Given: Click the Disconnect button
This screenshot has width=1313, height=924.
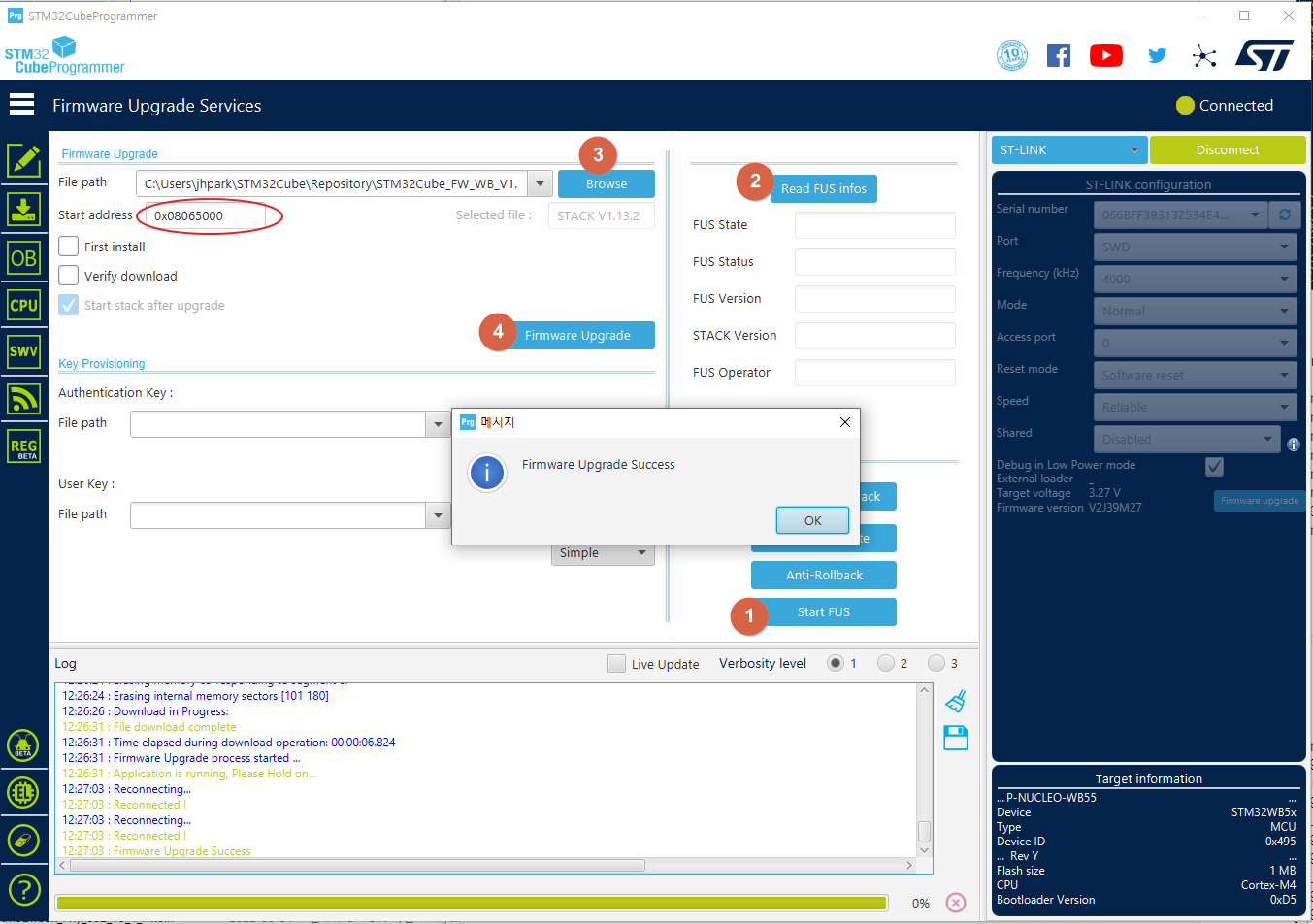Looking at the screenshot, I should tap(1228, 149).
